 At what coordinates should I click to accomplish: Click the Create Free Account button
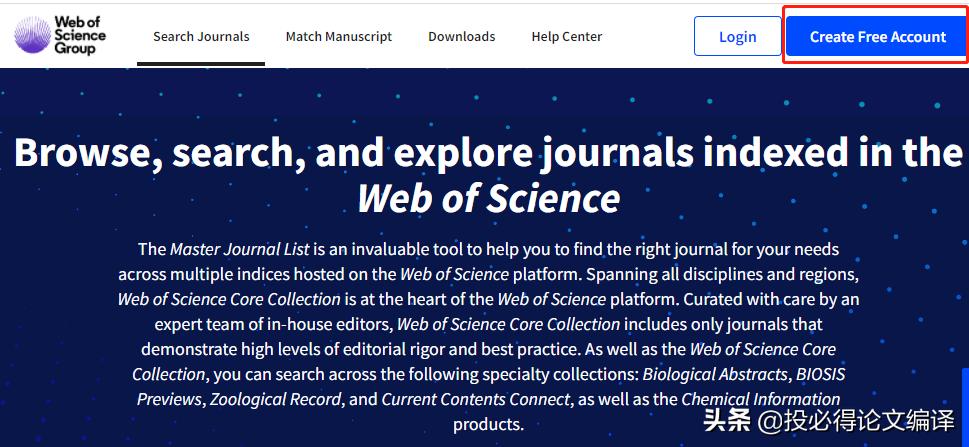(877, 37)
